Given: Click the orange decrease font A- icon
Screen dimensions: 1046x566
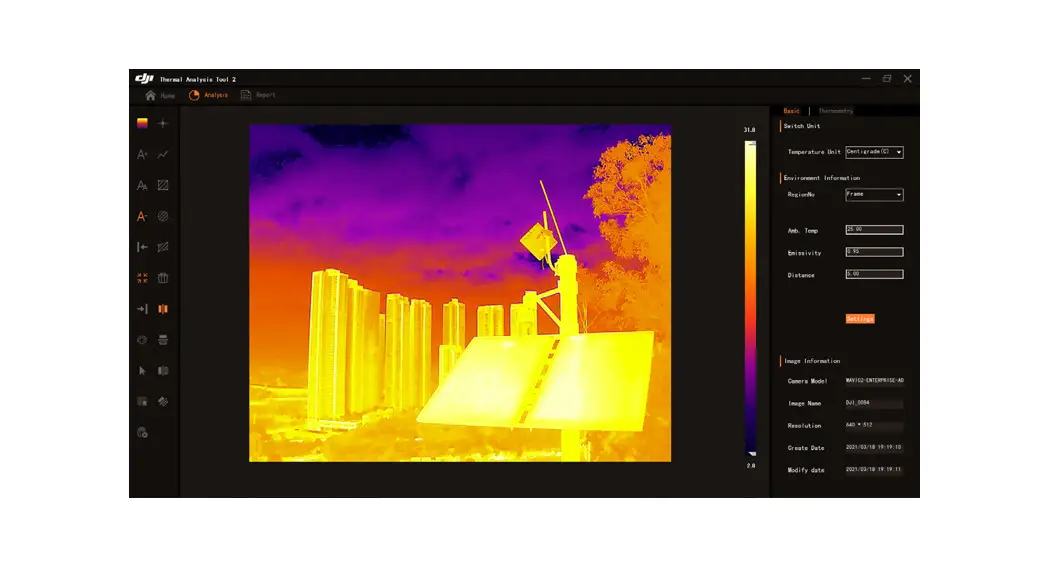Looking at the screenshot, I should click(x=142, y=216).
